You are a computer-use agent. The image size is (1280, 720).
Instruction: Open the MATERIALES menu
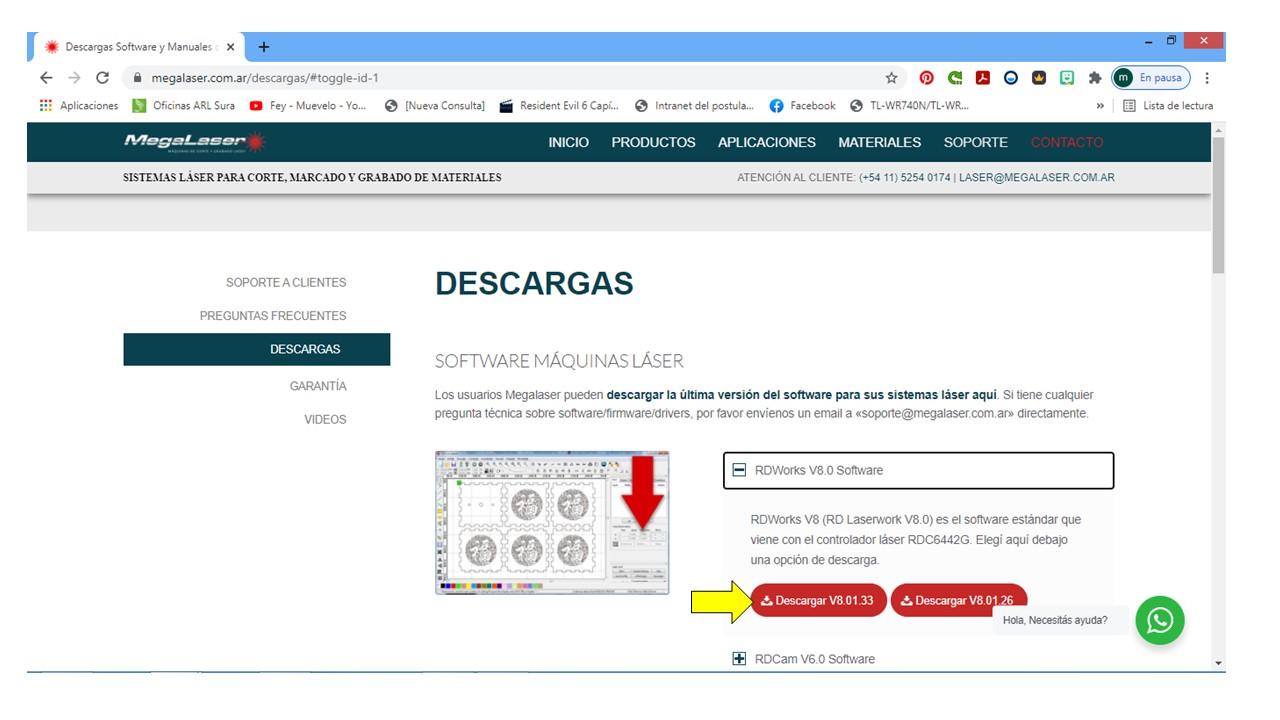pos(879,143)
